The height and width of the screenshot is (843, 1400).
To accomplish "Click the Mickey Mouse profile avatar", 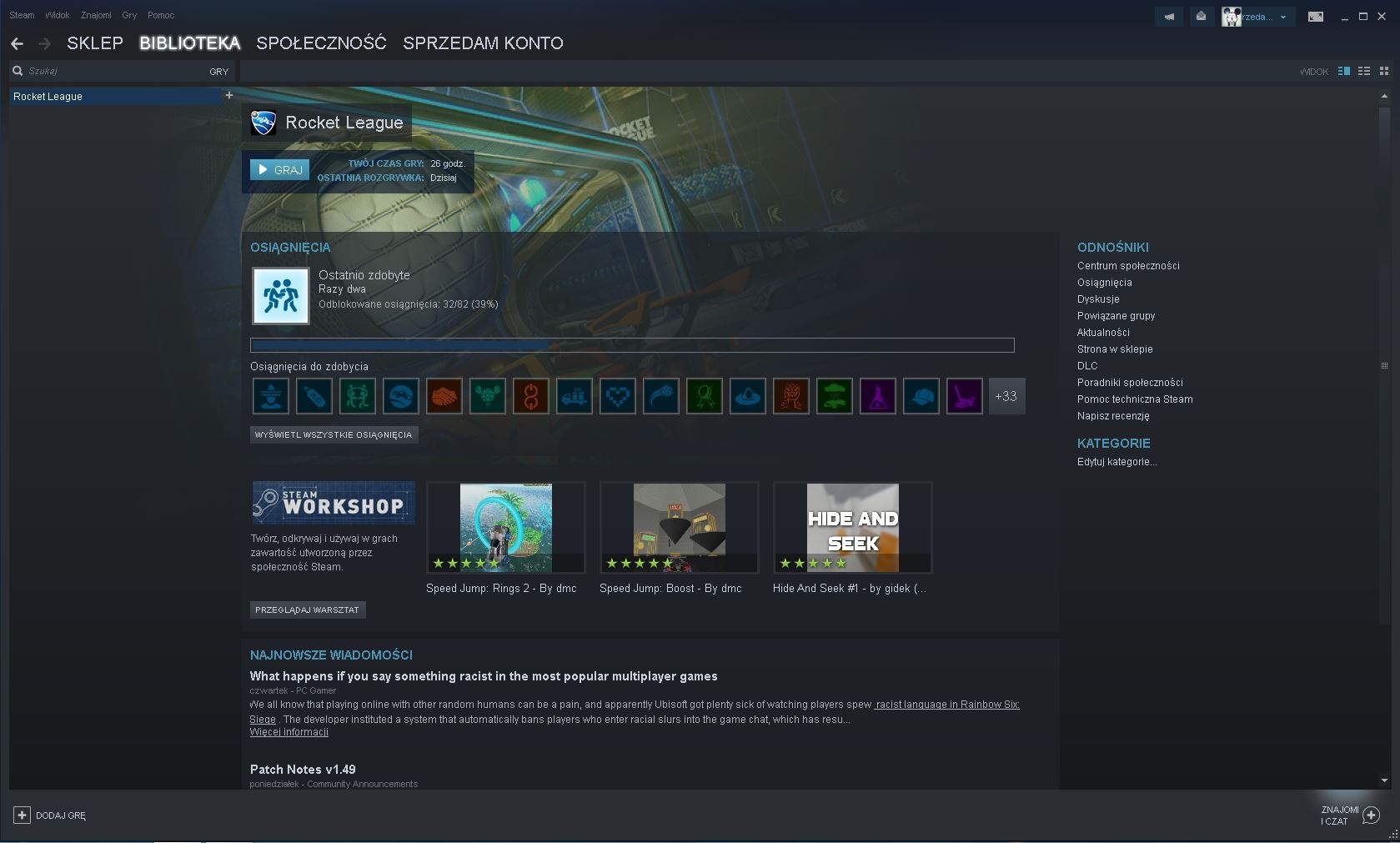I will click(x=1231, y=17).
